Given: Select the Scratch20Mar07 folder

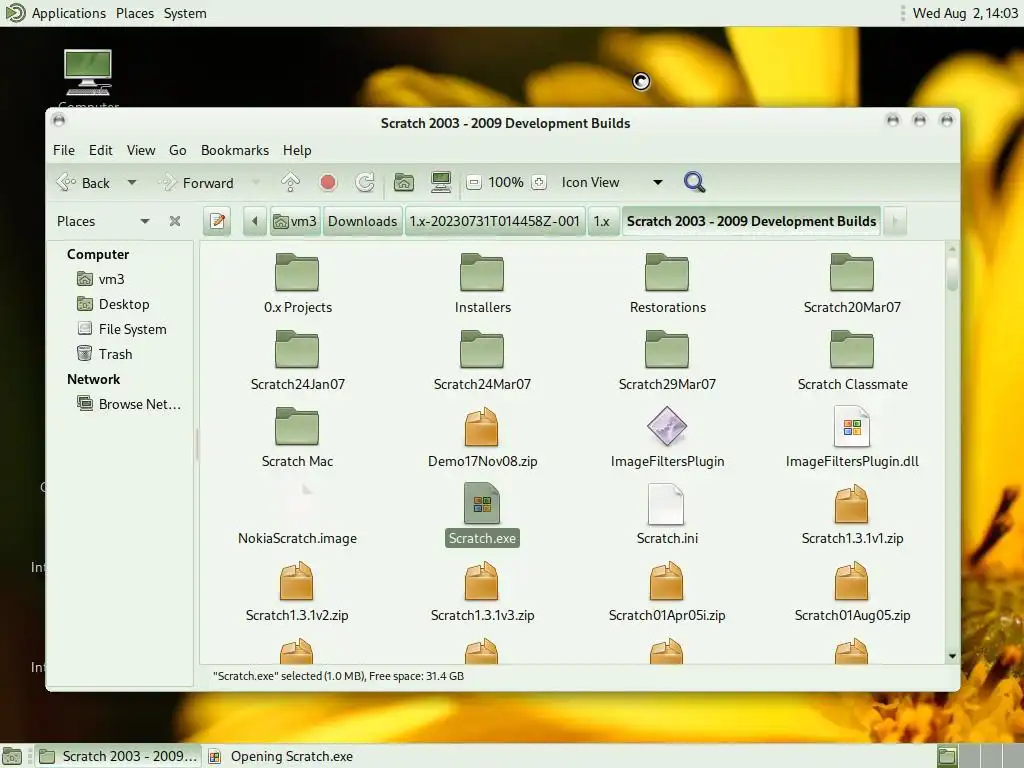Looking at the screenshot, I should tap(852, 283).
